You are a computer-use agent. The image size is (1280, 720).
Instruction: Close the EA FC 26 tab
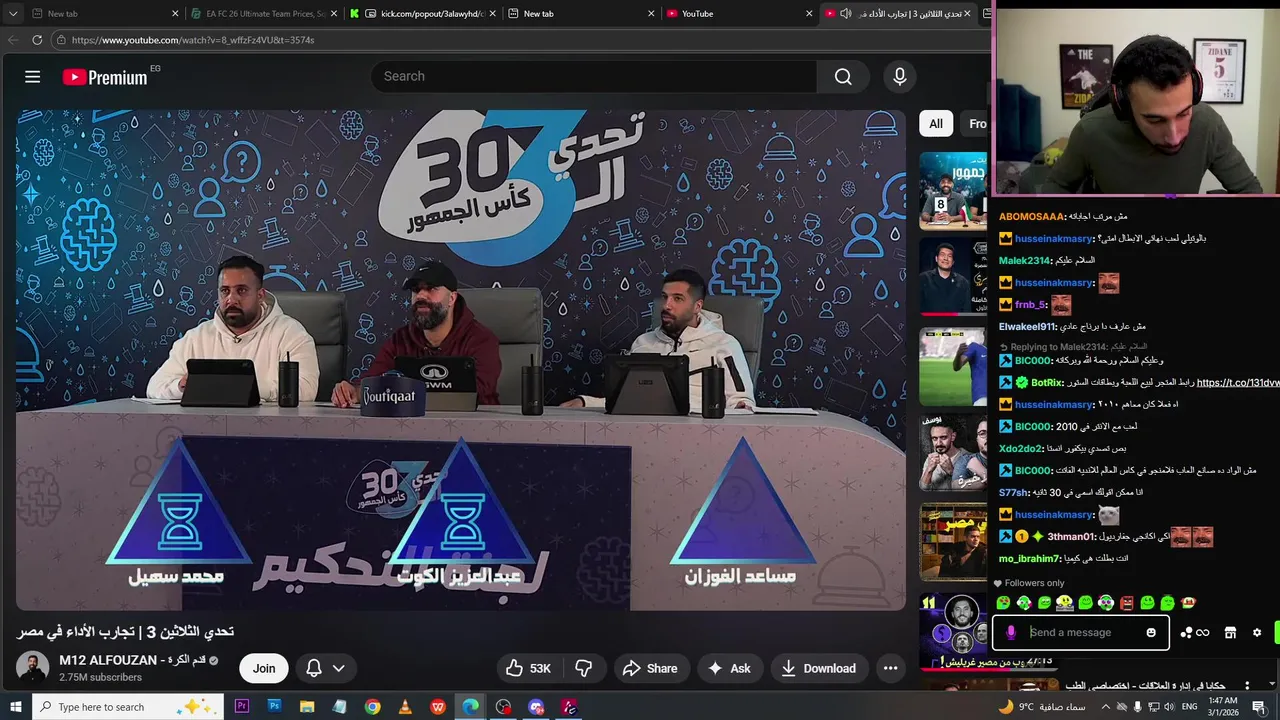tap(335, 14)
